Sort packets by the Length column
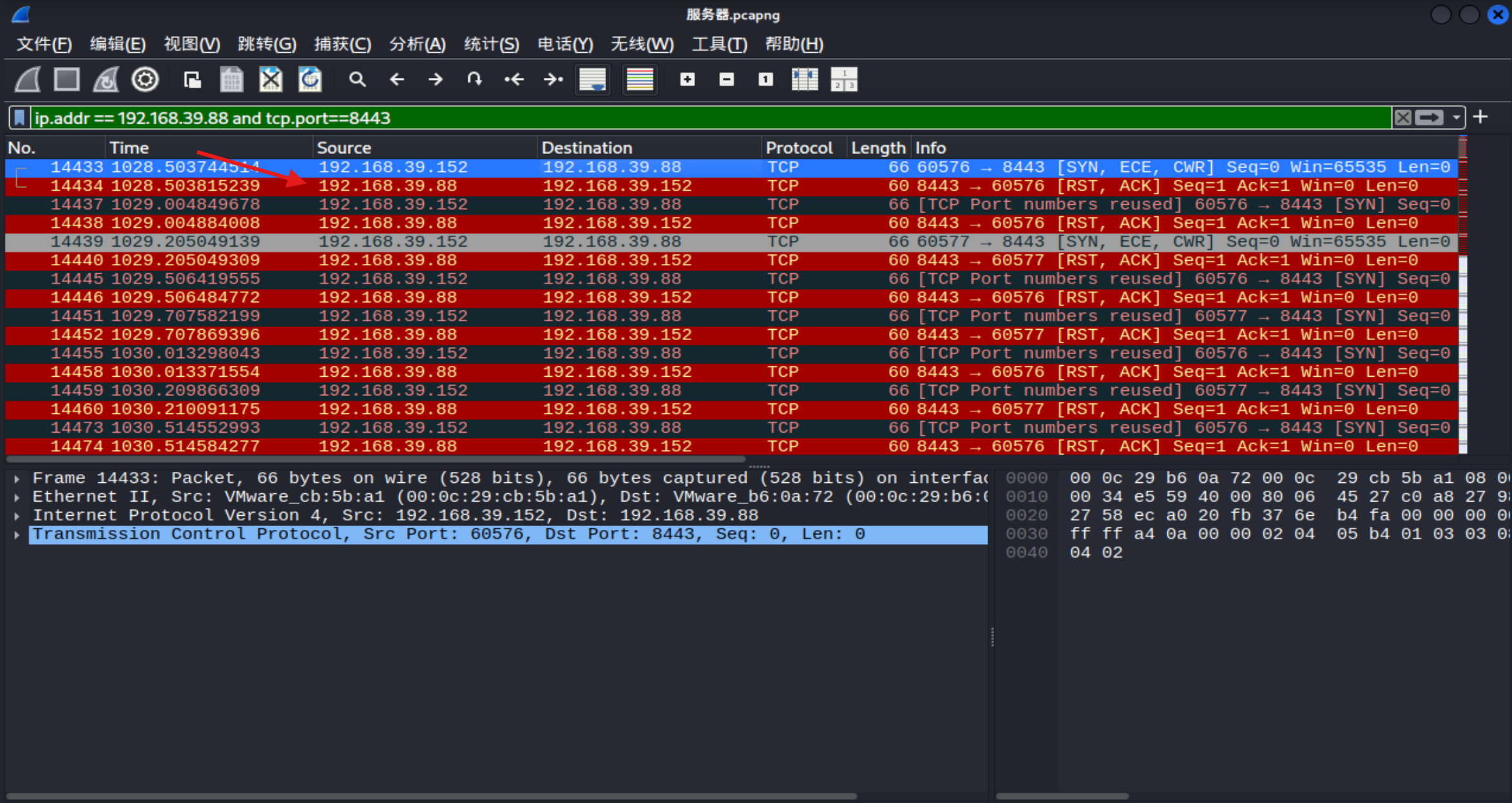The height and width of the screenshot is (803, 1512). 878,148
